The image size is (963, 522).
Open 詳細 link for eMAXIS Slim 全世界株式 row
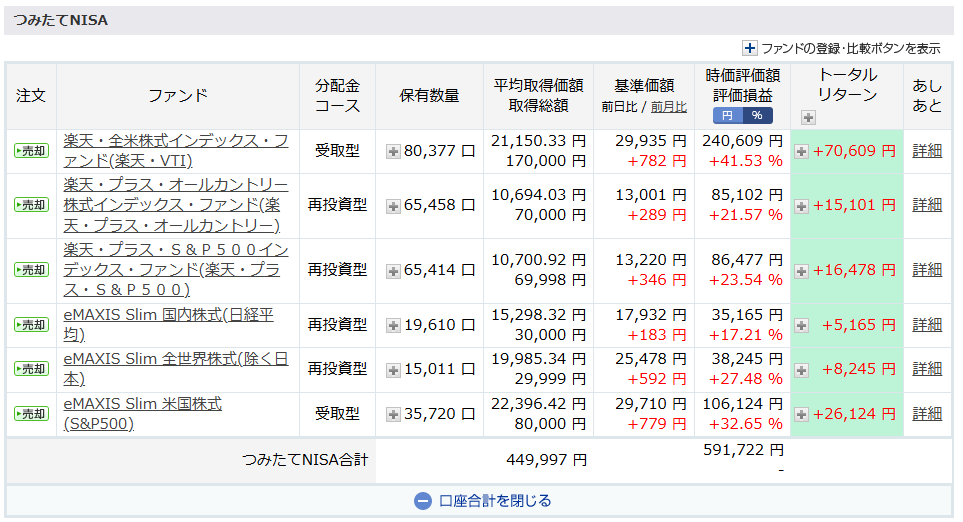927,368
